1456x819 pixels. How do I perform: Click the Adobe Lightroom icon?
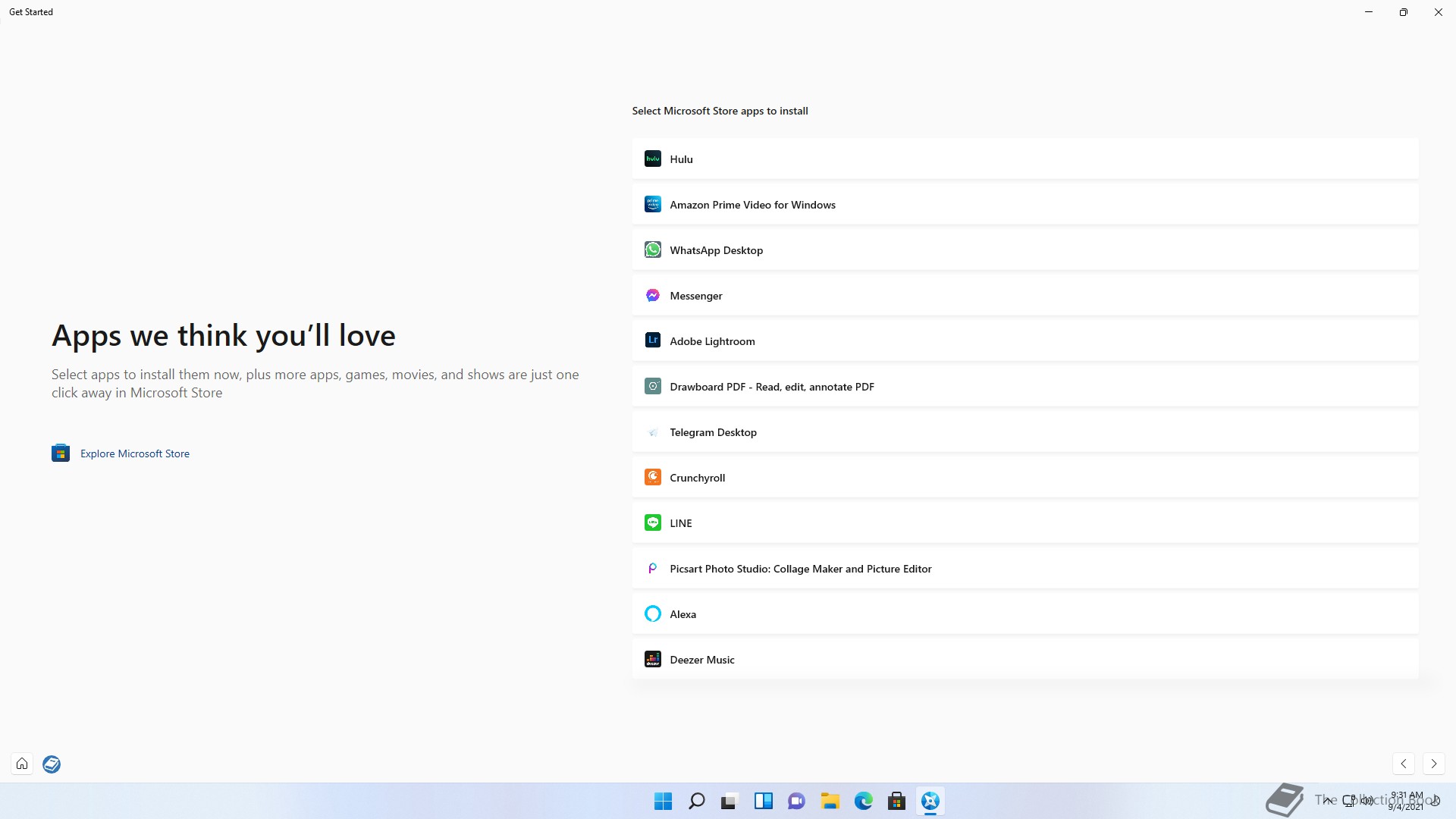(652, 340)
